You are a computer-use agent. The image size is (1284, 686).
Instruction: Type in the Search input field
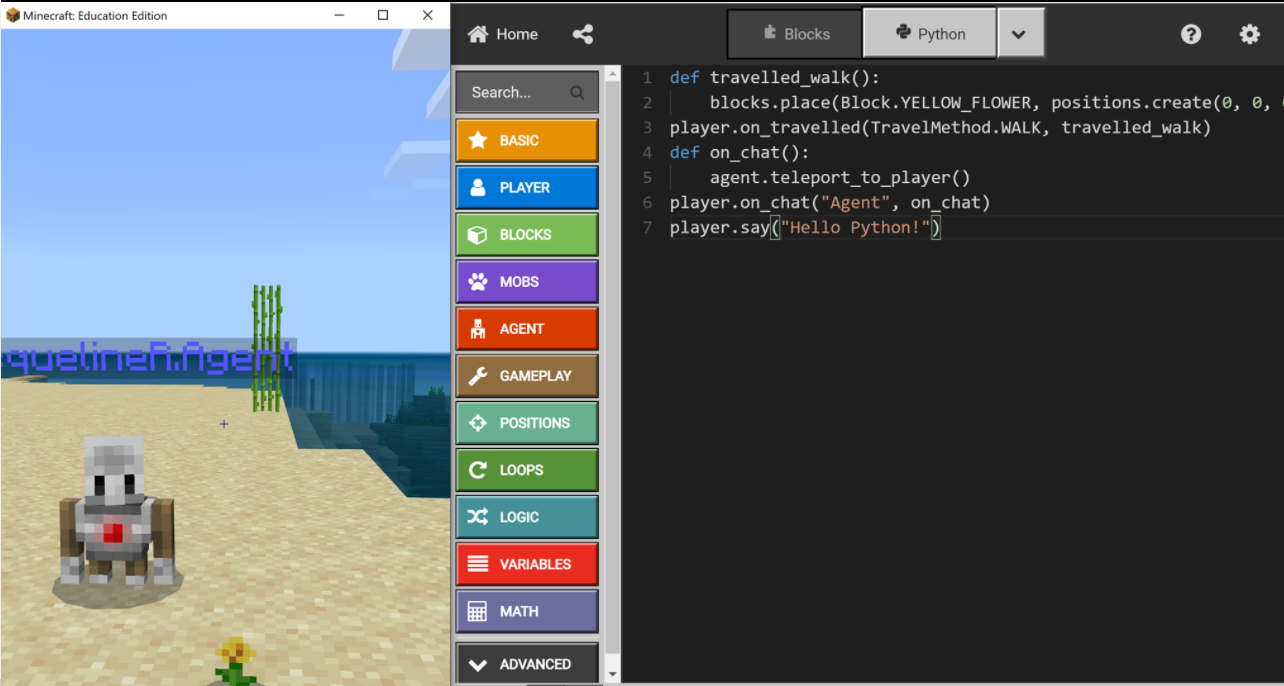[510, 93]
